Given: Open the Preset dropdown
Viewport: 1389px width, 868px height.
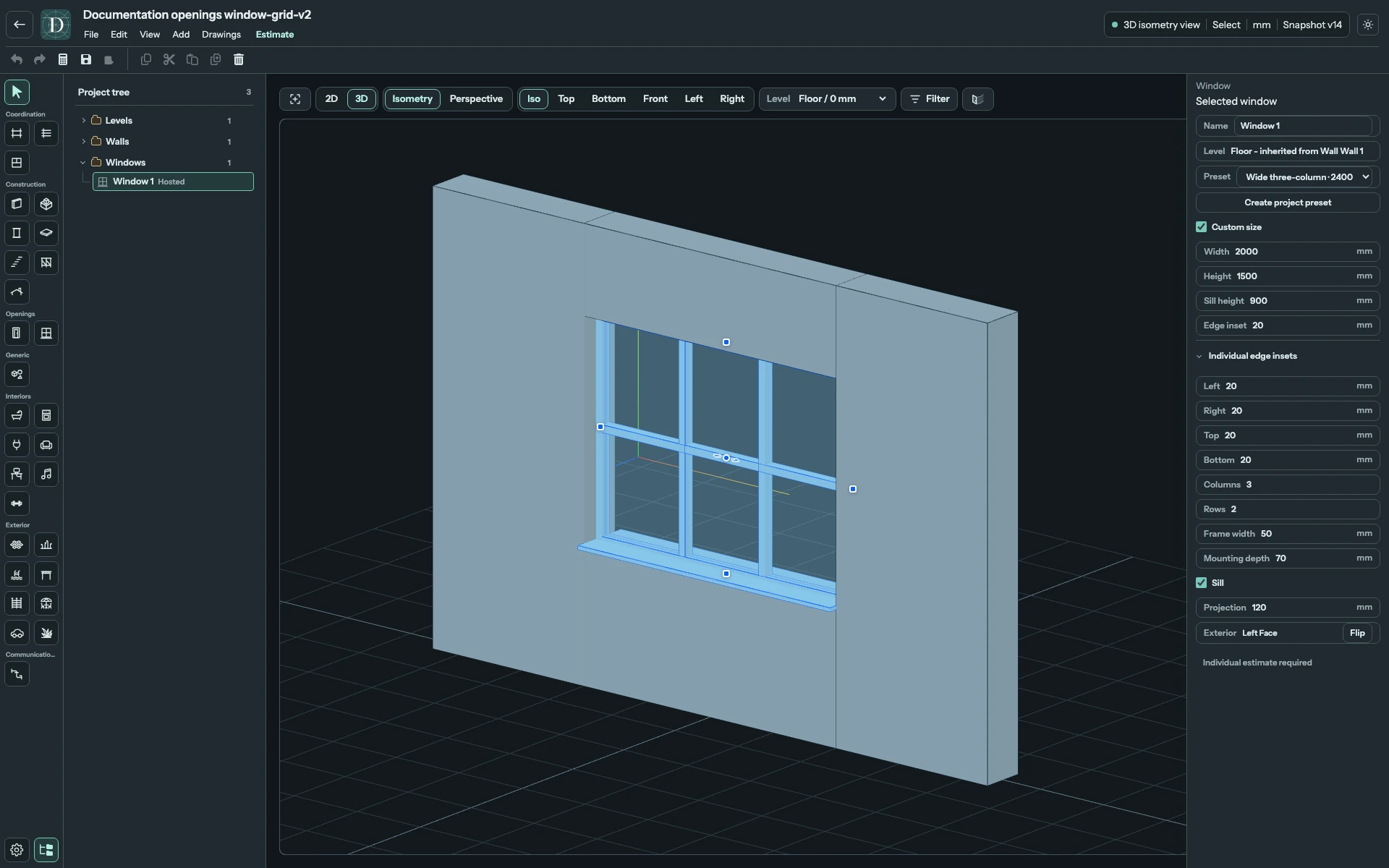Looking at the screenshot, I should [1304, 177].
